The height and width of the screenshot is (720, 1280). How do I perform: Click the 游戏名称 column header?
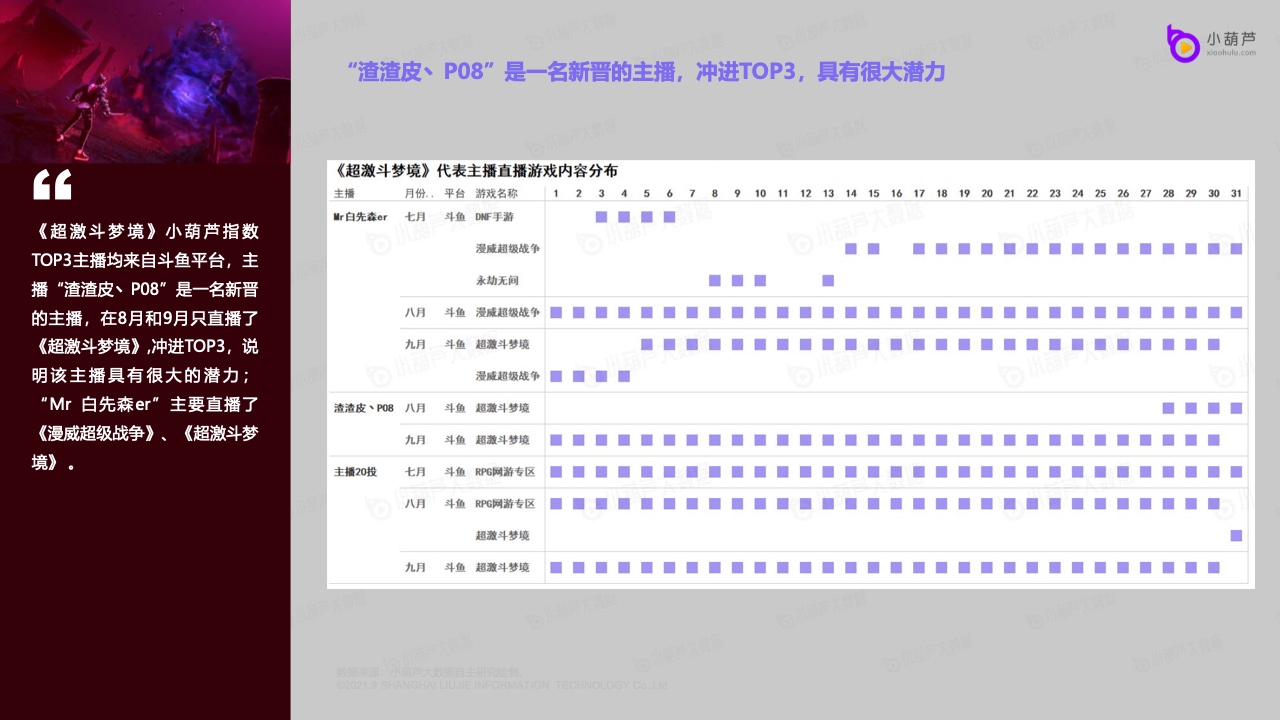pos(496,193)
